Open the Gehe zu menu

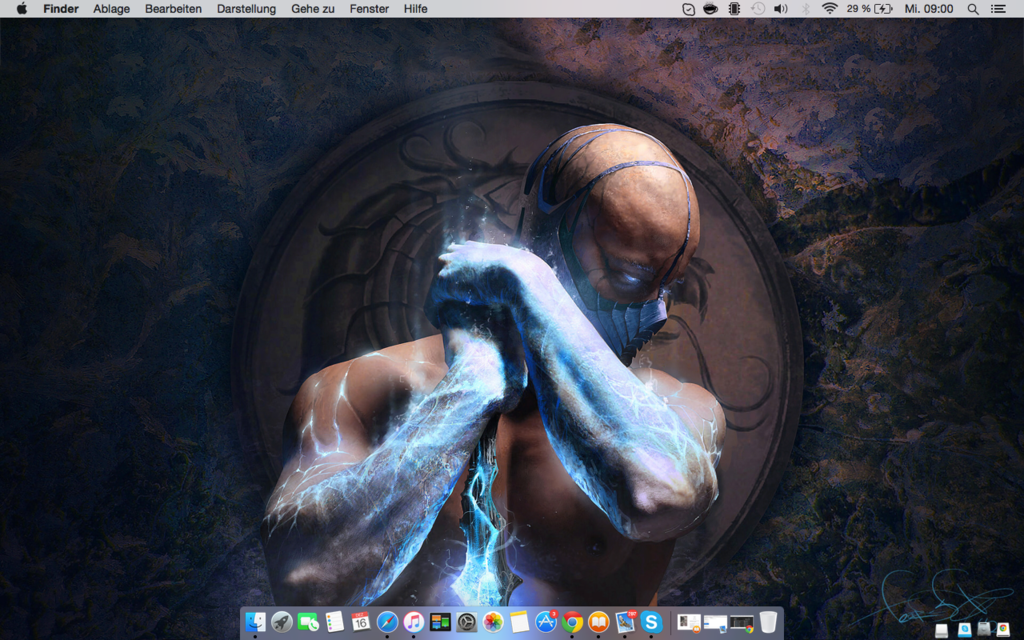coord(313,9)
